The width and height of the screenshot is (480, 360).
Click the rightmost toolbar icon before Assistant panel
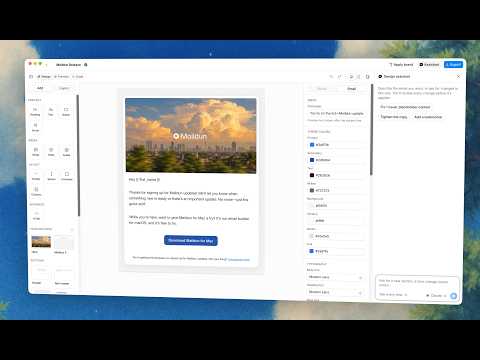click(x=368, y=77)
